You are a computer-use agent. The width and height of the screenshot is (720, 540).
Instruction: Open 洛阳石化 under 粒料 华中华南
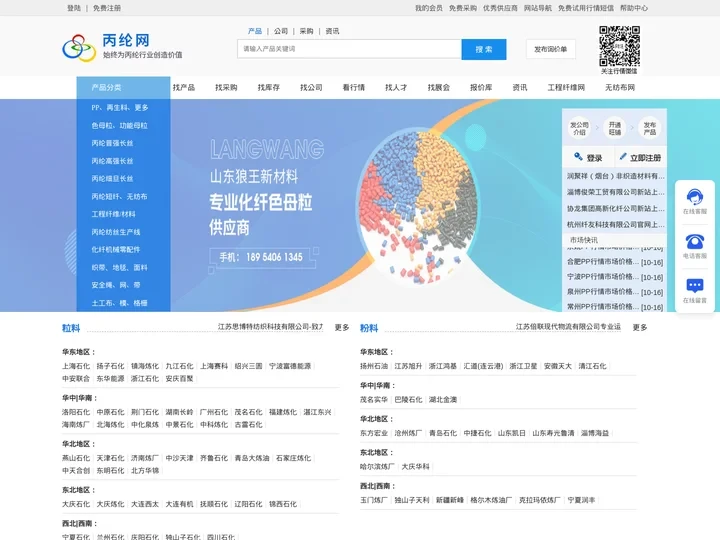coord(76,412)
